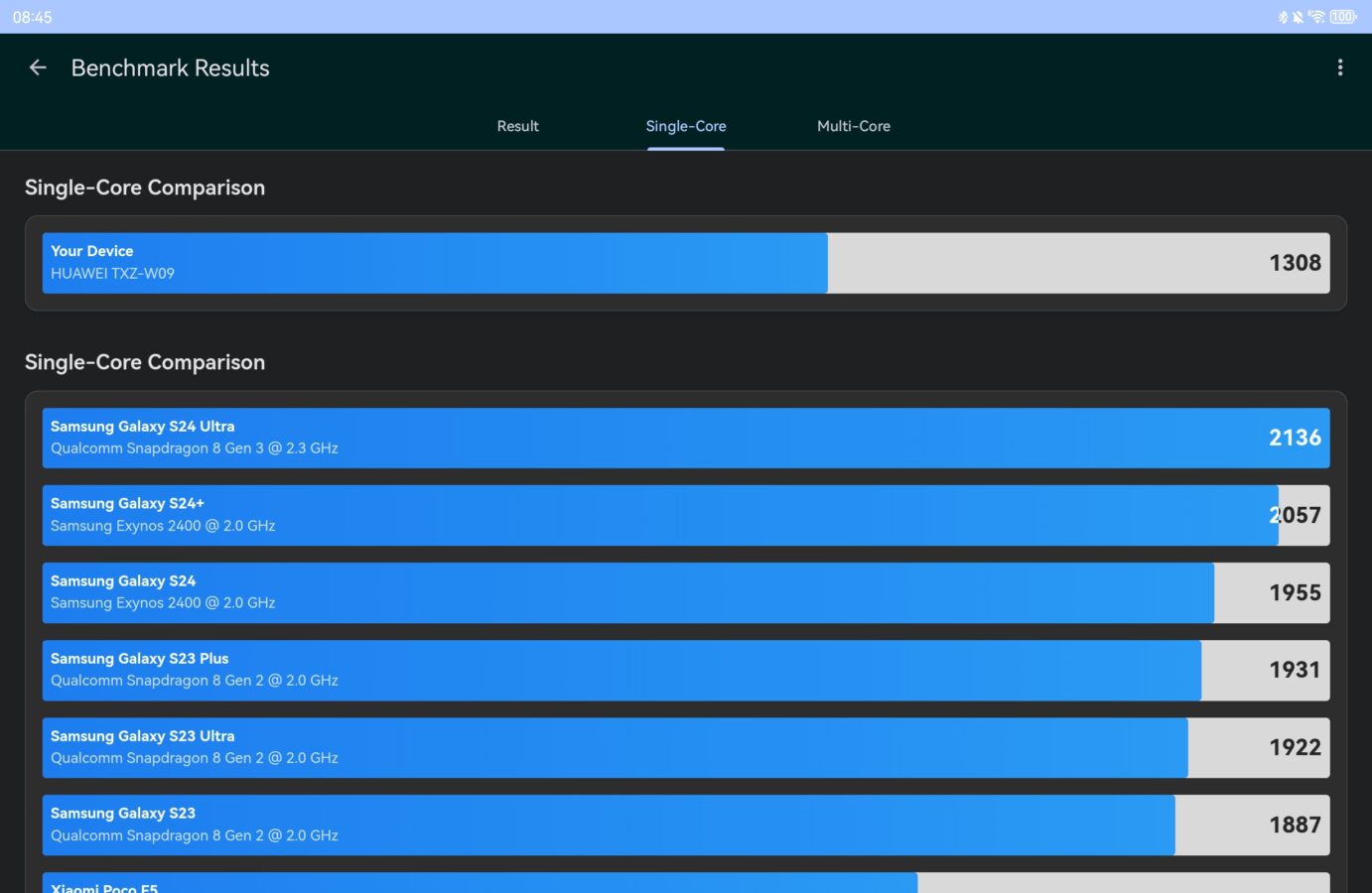
Task: Click the 1931 score value
Action: [1295, 670]
